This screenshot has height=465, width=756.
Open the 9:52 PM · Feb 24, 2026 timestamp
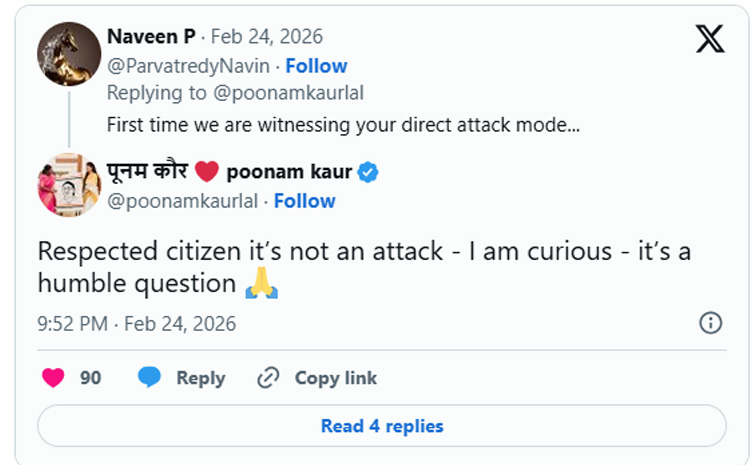137,324
